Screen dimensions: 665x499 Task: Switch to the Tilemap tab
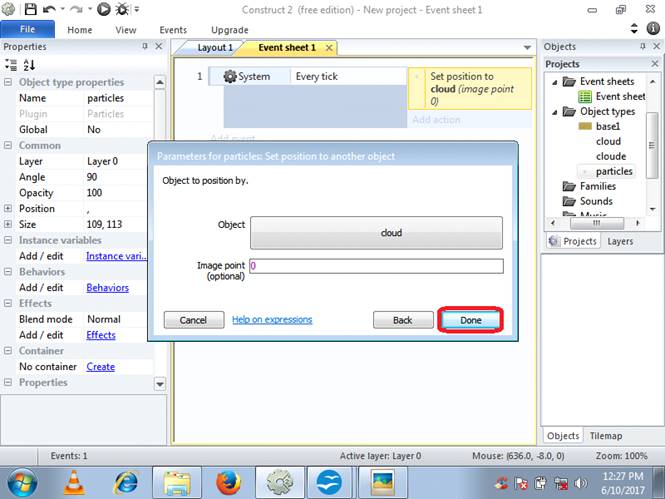(606, 436)
